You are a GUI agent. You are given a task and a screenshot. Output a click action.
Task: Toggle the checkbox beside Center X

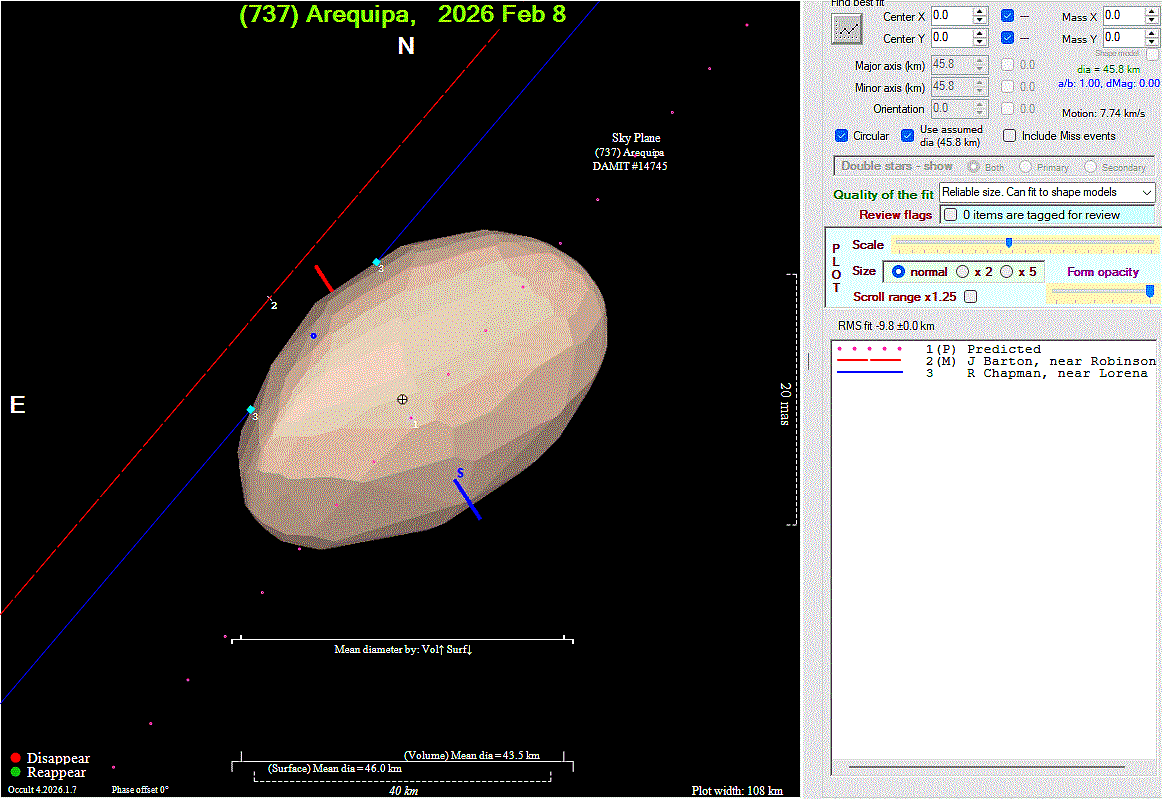pyautogui.click(x=1008, y=16)
